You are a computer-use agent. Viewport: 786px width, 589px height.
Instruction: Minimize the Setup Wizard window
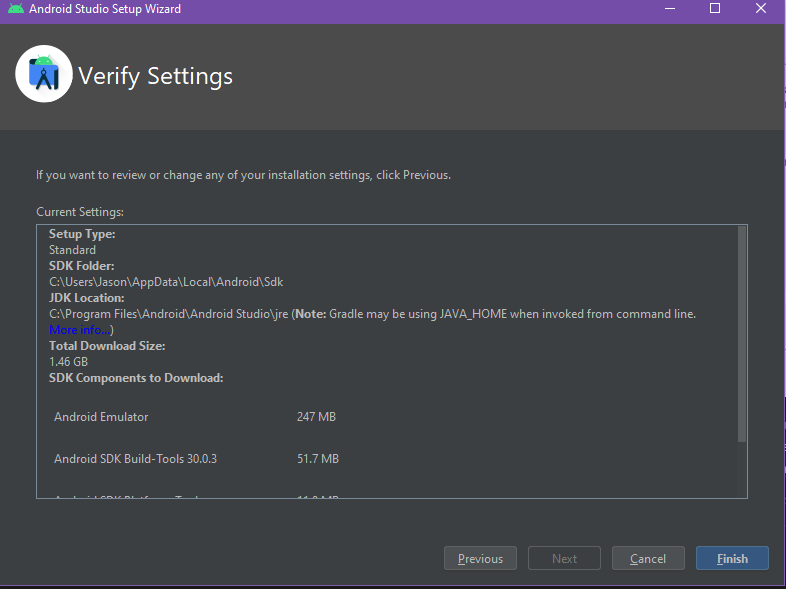click(x=670, y=9)
